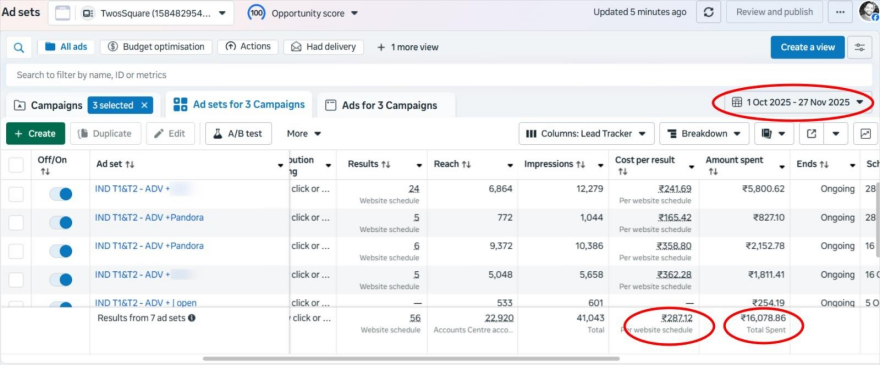Click the Duplicate button
880x366 pixels.
pos(105,134)
